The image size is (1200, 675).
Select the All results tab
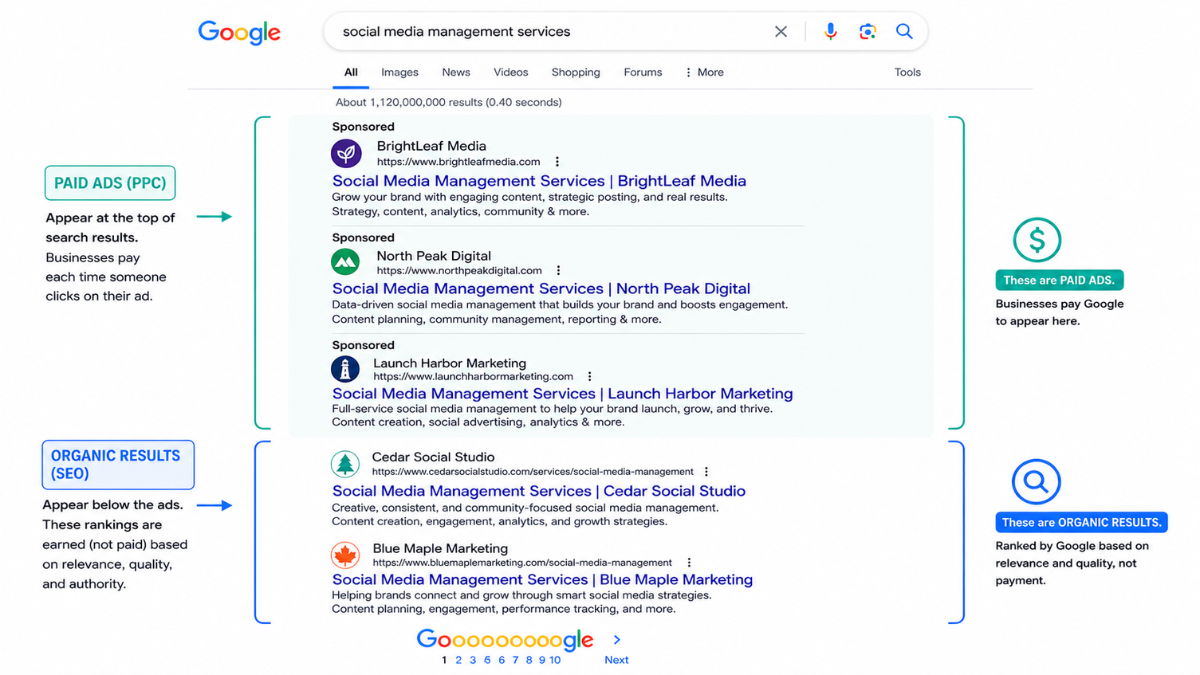click(351, 72)
